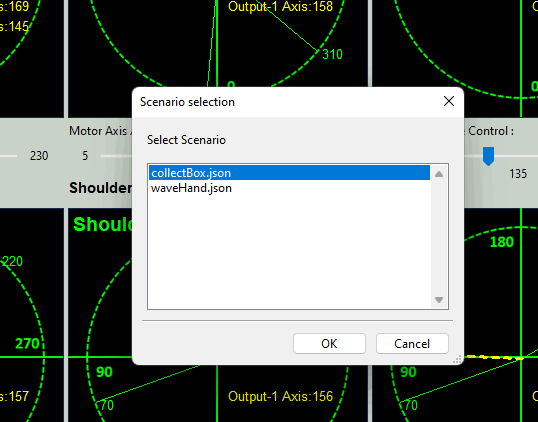Image resolution: width=538 pixels, height=422 pixels.
Task: Click the 270 marker on the left dial
Action: coord(27,343)
